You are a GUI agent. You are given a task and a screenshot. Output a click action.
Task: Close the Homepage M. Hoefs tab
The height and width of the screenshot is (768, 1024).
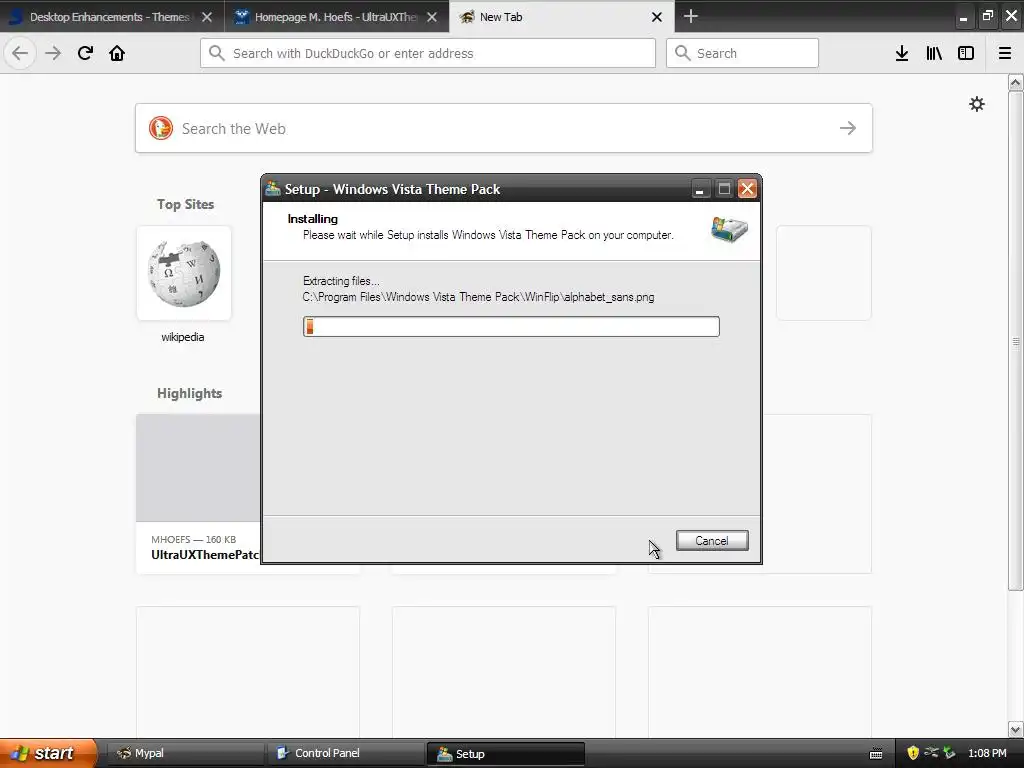[x=432, y=17]
